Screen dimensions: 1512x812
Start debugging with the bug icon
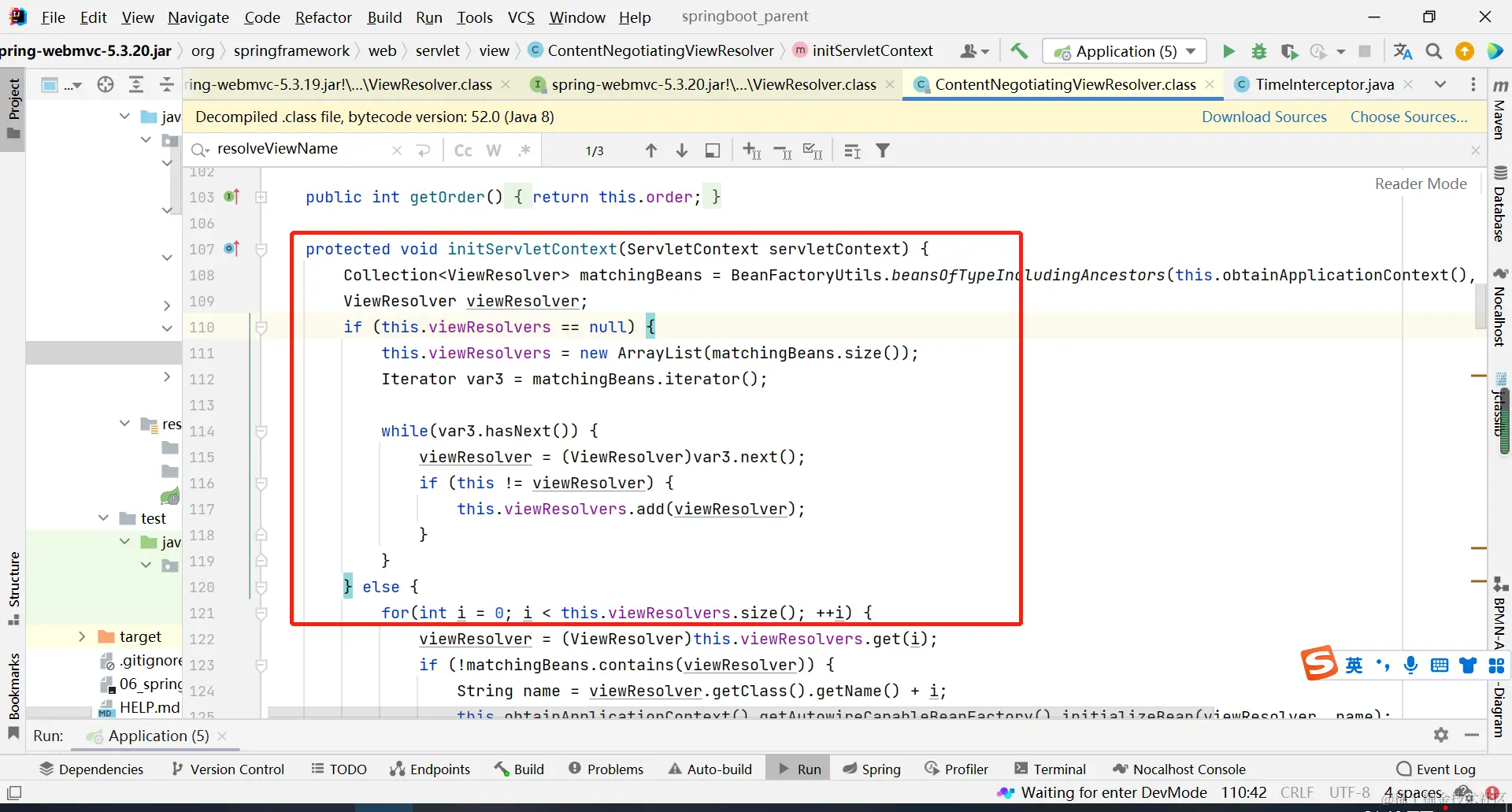pyautogui.click(x=1259, y=51)
